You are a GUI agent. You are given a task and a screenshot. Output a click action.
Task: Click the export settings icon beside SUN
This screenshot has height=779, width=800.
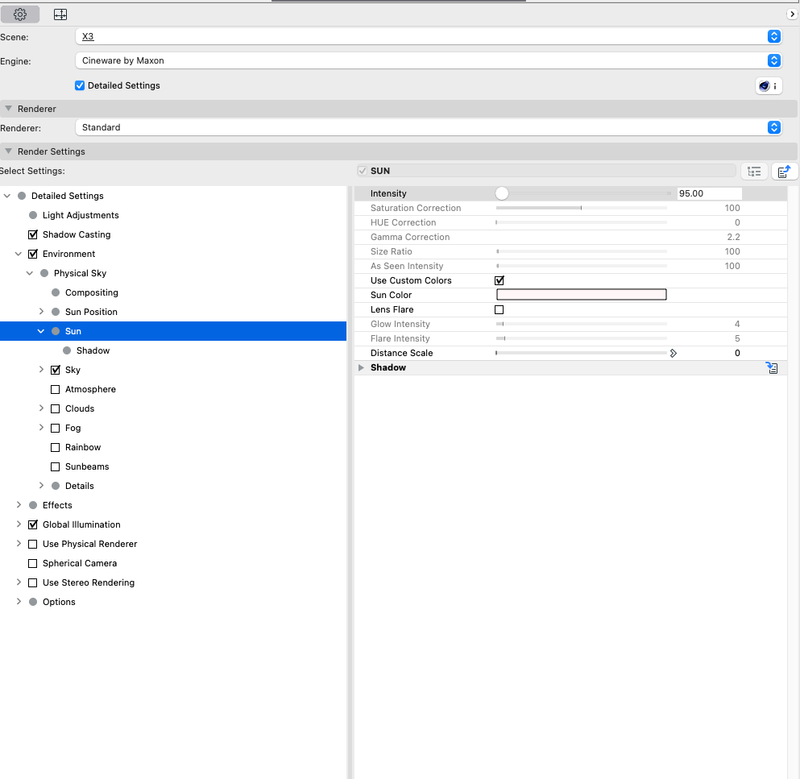[x=784, y=171]
